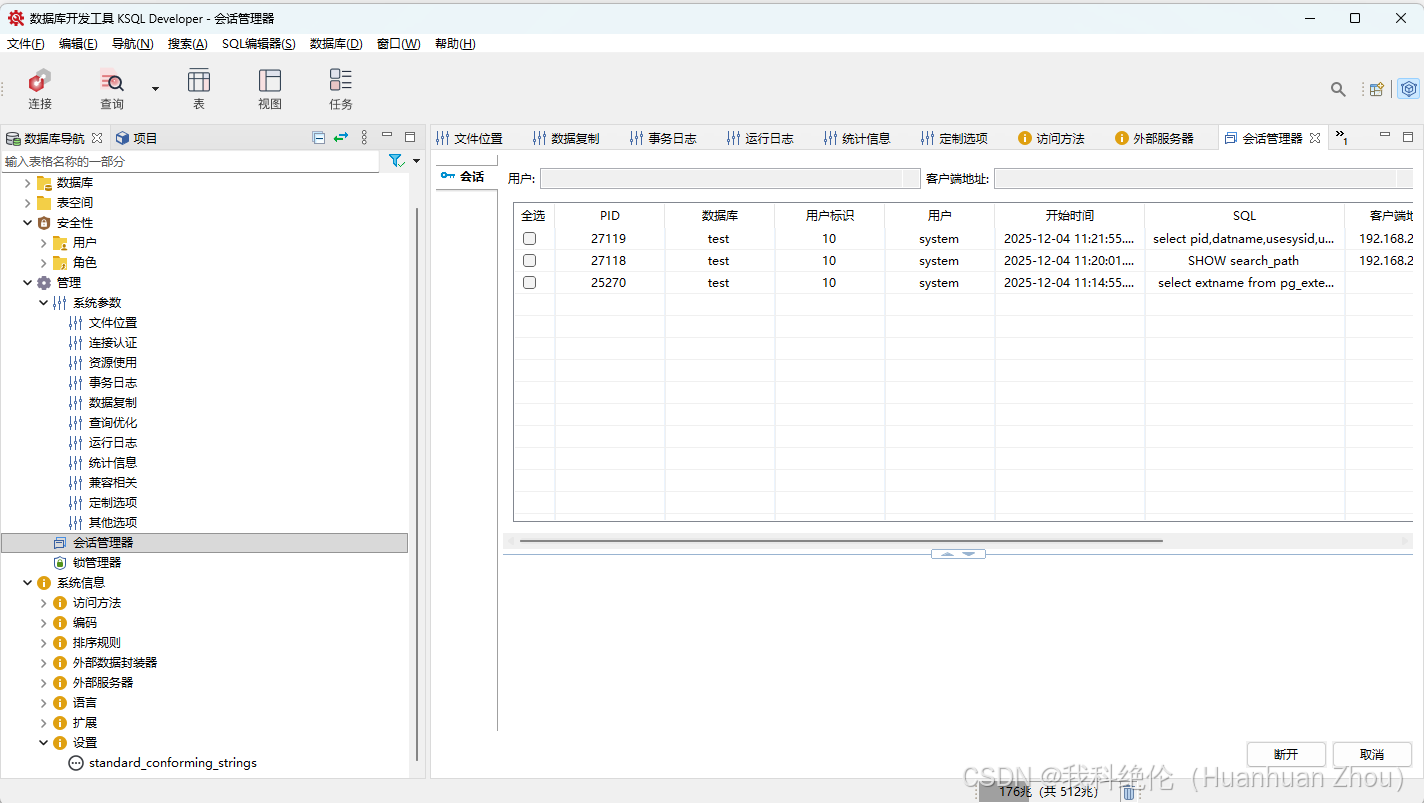Screen dimensions: 1424x803
Task: Open the SQL编辑器(S) menu
Action: tap(259, 44)
